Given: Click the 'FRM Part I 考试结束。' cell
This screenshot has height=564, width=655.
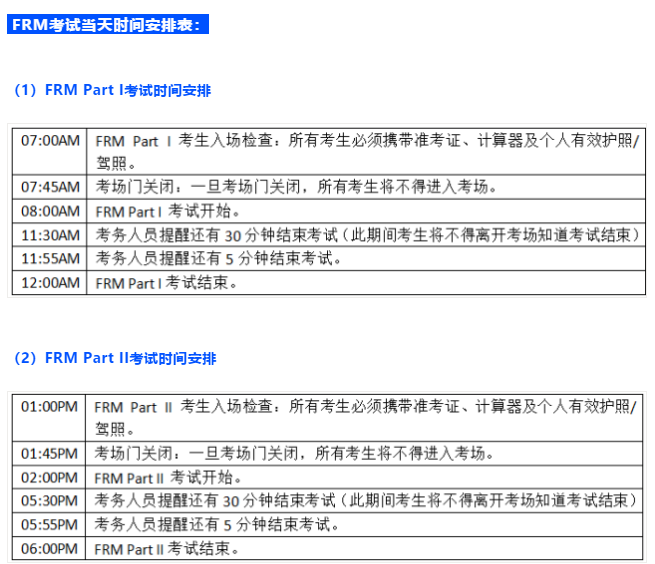Looking at the screenshot, I should click(x=366, y=283).
